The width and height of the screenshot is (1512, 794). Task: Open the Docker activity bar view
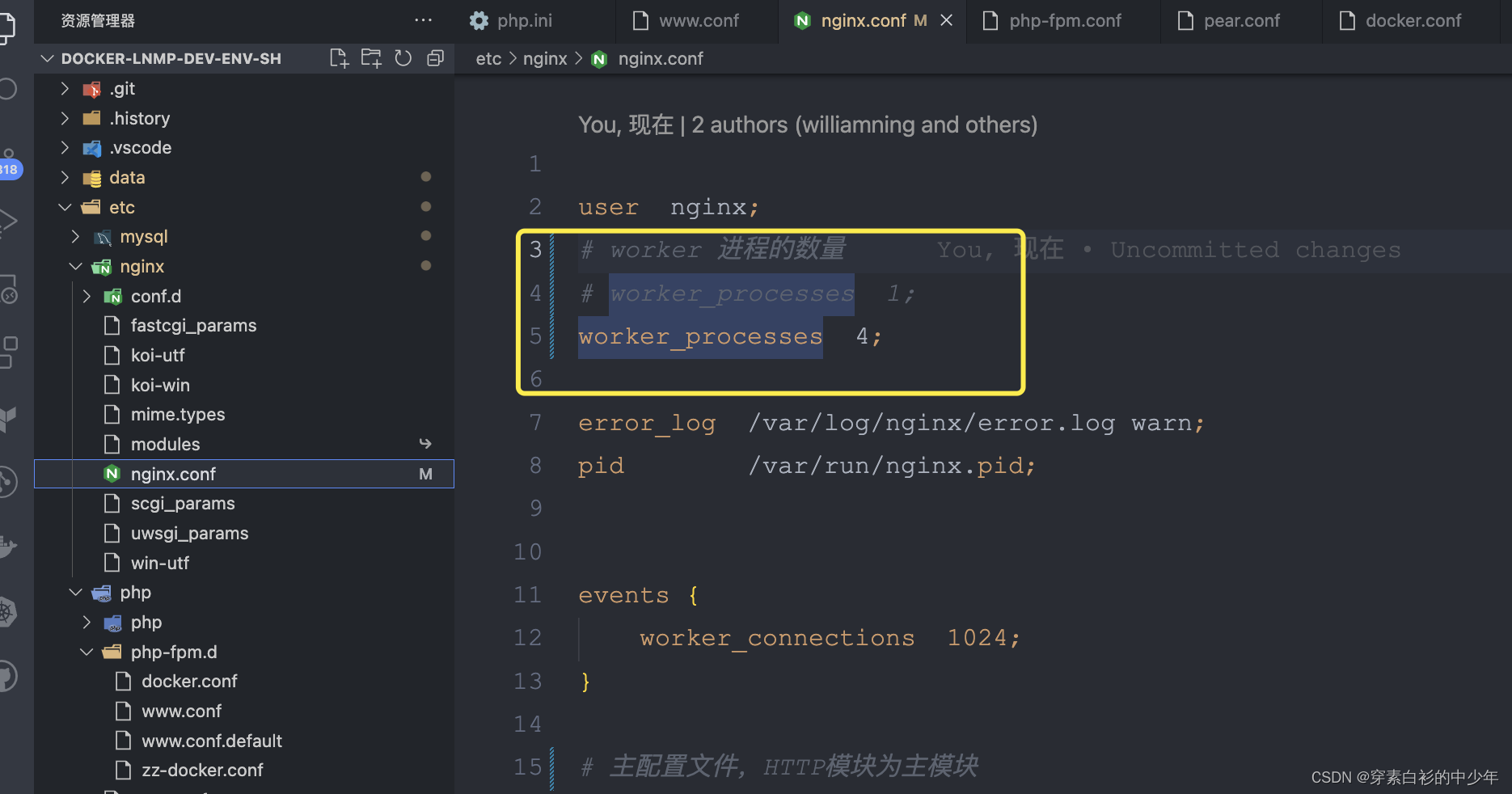(6, 546)
